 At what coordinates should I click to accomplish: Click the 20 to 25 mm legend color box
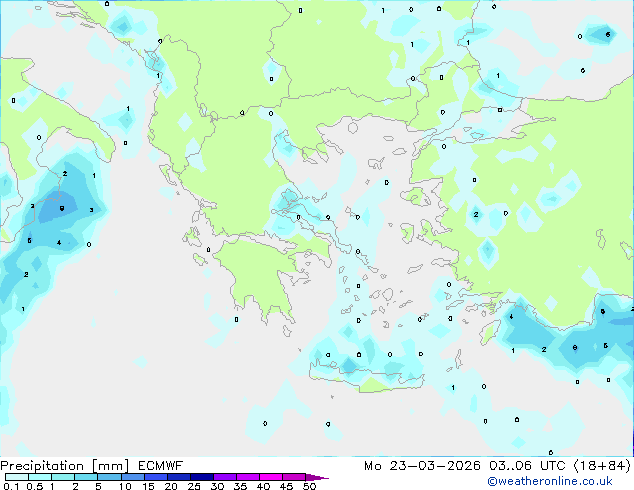click(178, 477)
